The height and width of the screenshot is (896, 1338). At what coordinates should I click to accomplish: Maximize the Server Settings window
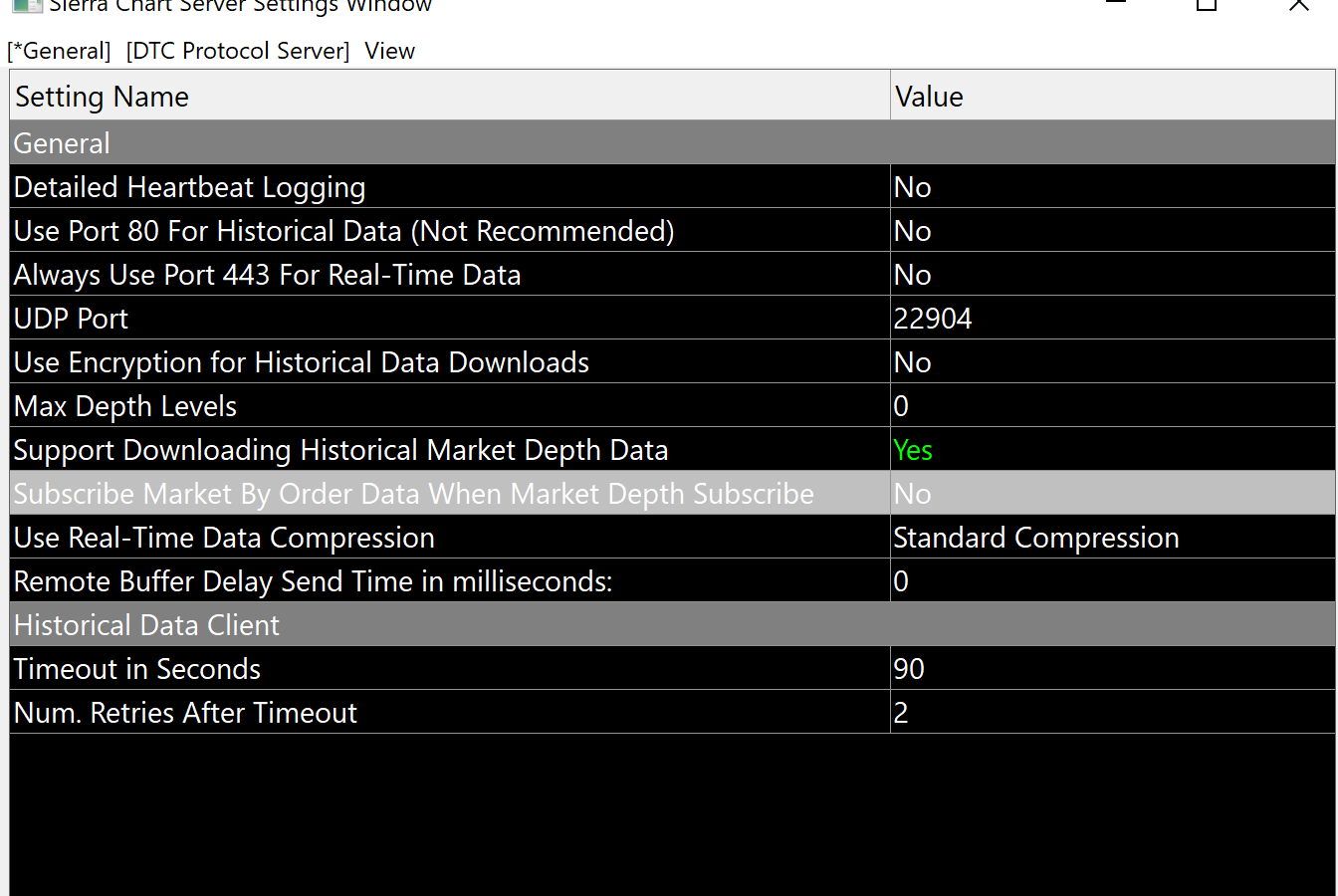coord(1207,5)
